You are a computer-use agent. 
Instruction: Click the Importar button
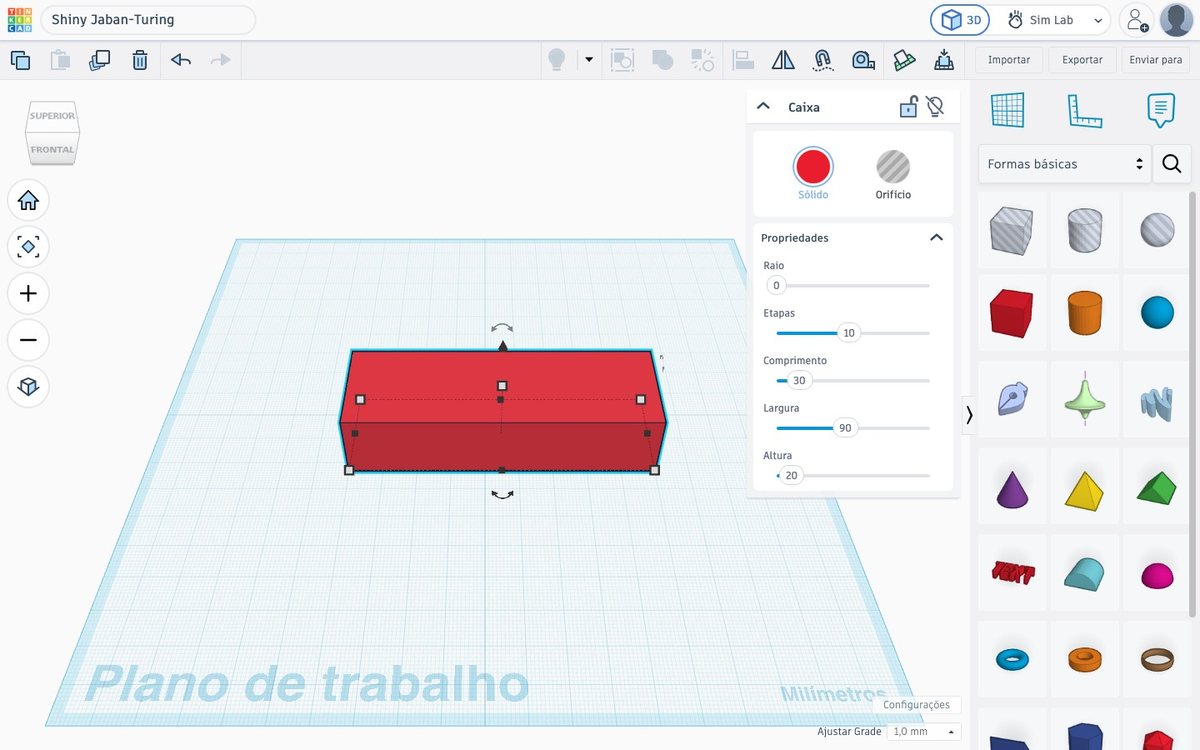click(x=1009, y=60)
